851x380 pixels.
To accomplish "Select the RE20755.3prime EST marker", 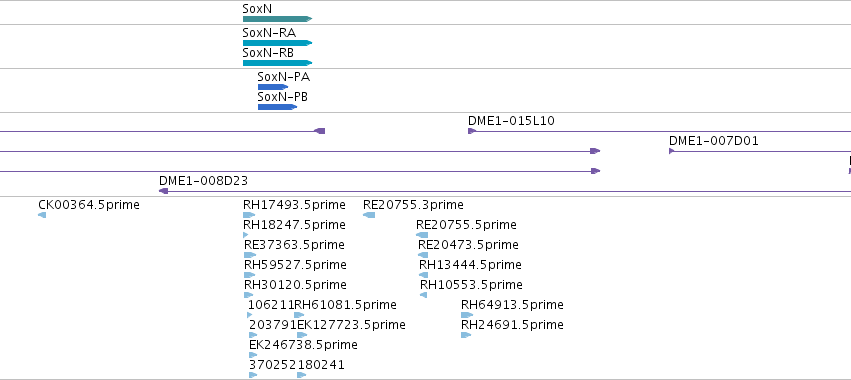I will pyautogui.click(x=369, y=215).
